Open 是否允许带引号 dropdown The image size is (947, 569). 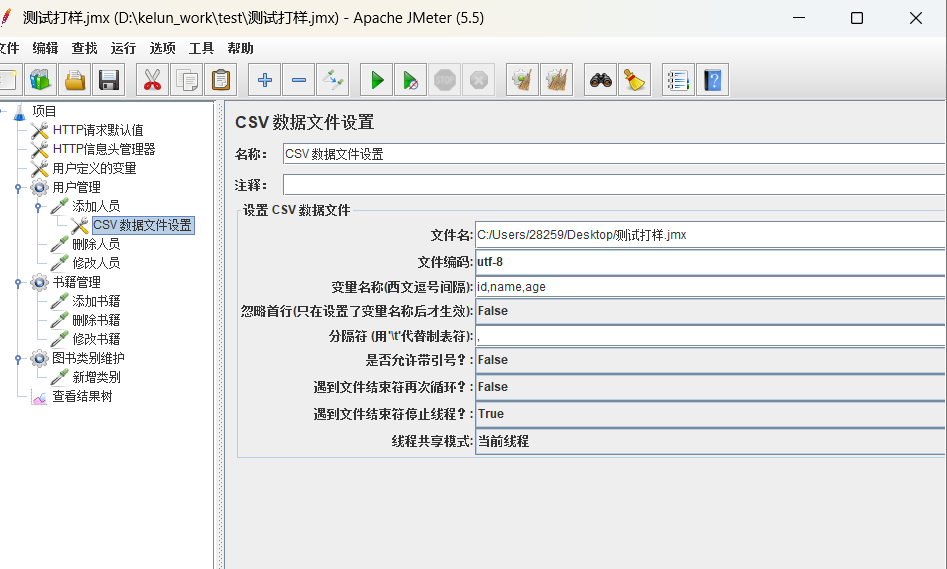coord(711,360)
